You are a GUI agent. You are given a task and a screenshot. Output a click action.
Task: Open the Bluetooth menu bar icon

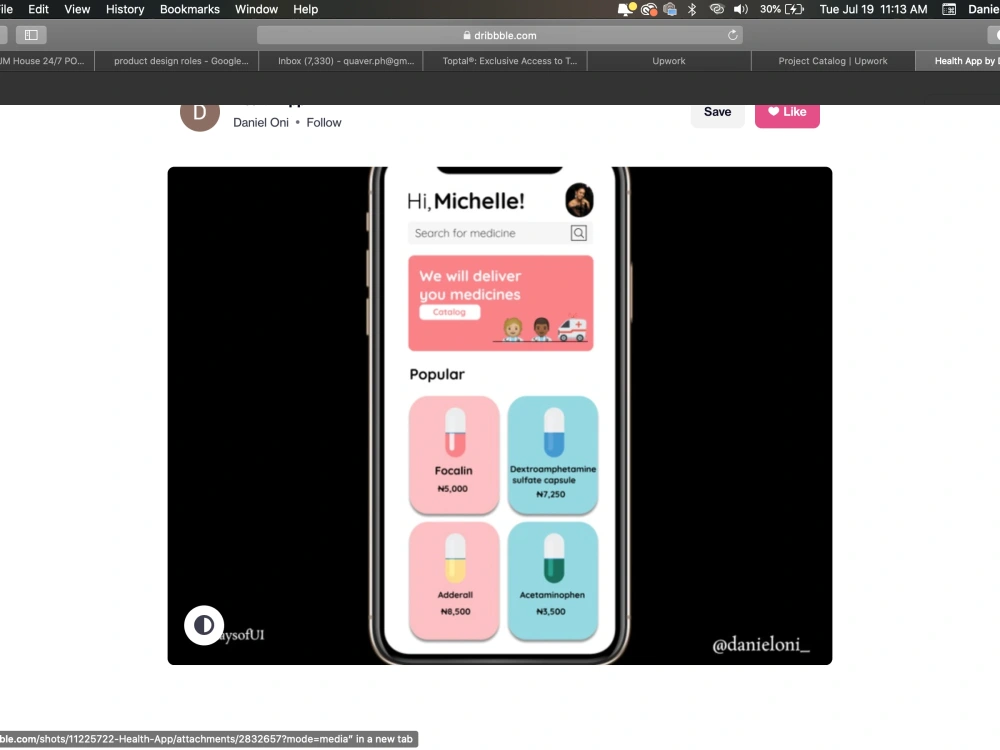coord(692,9)
